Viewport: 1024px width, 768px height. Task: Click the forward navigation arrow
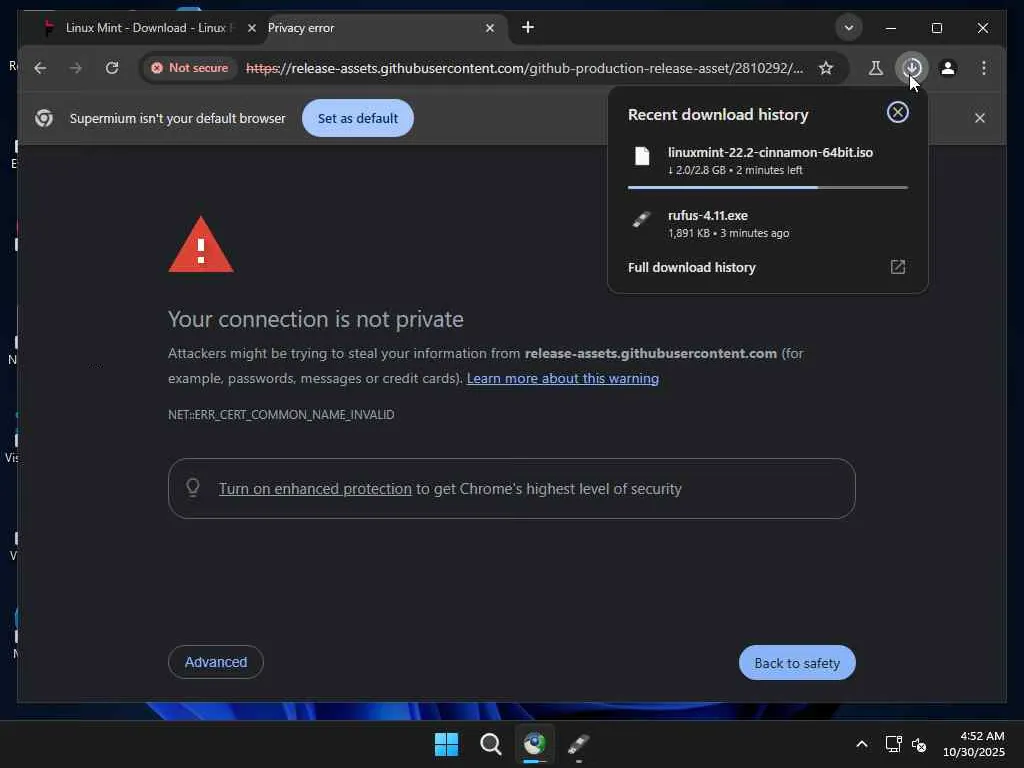point(76,68)
